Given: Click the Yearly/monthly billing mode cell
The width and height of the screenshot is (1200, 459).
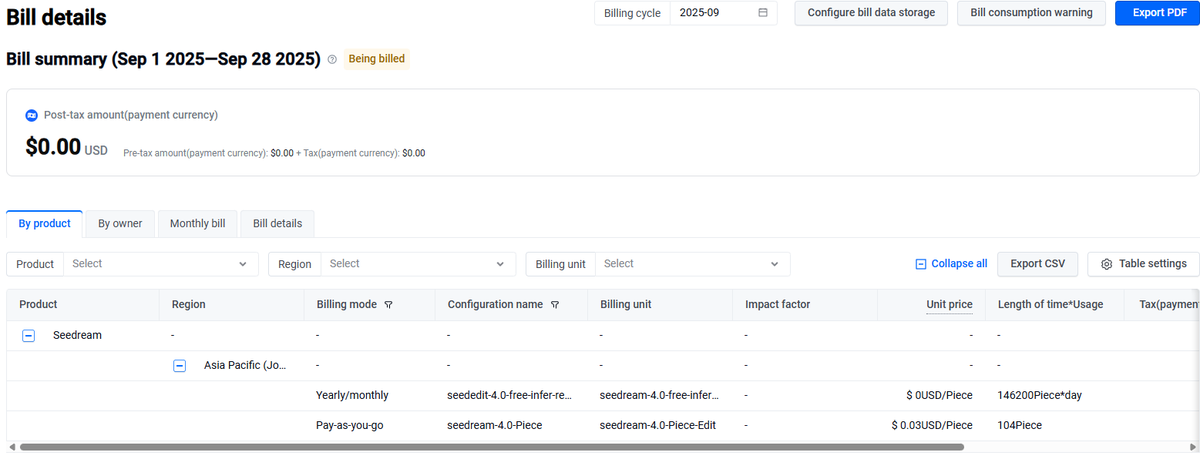Looking at the screenshot, I should 352,396.
